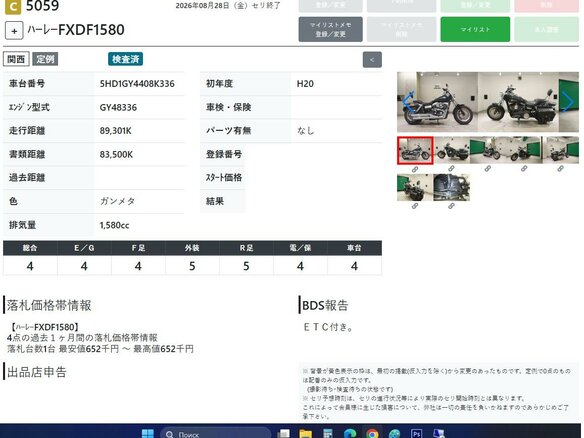This screenshot has width=584, height=438.
Task: Open Task View on the taskbar
Action: click(283, 434)
